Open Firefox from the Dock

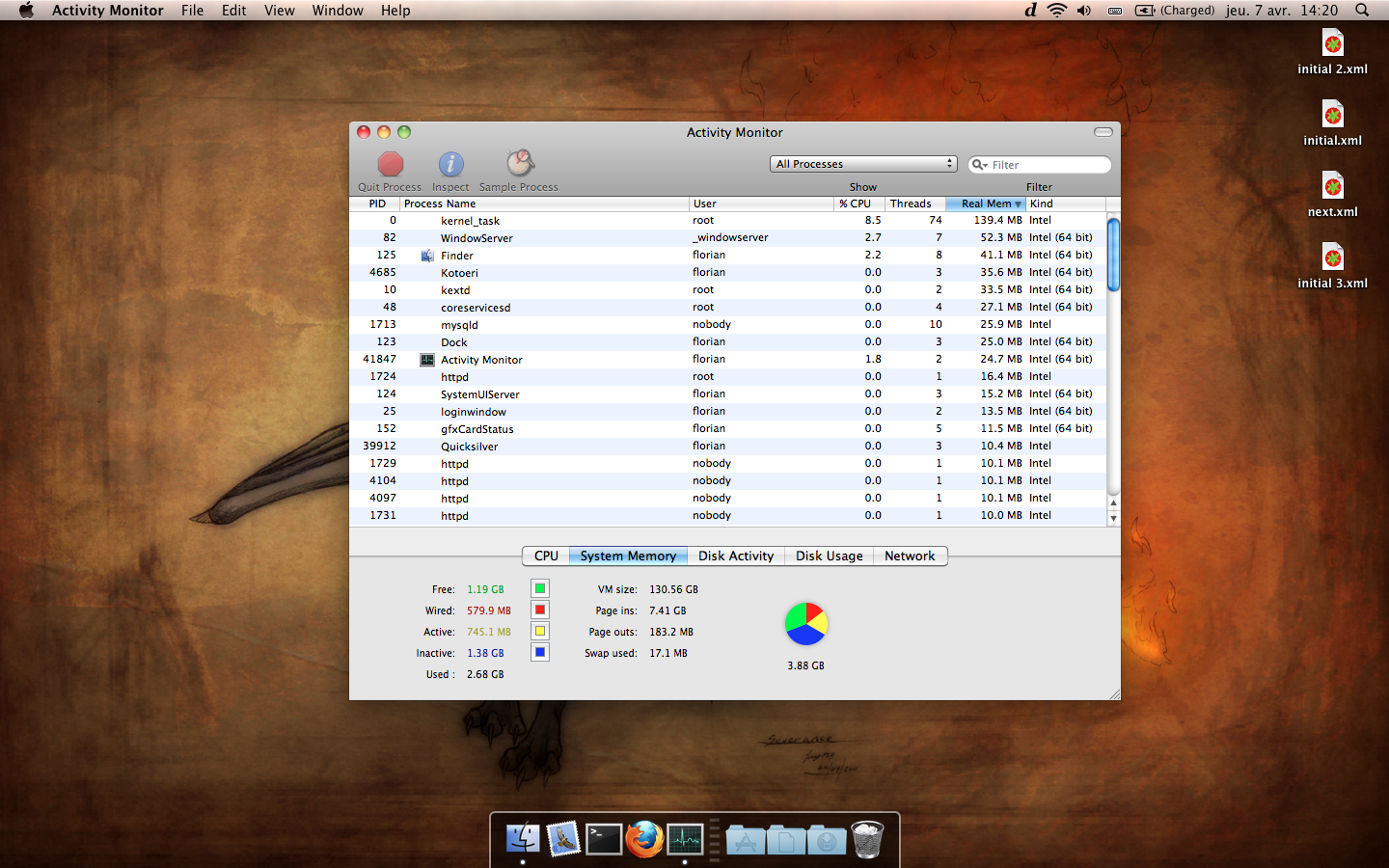(644, 839)
